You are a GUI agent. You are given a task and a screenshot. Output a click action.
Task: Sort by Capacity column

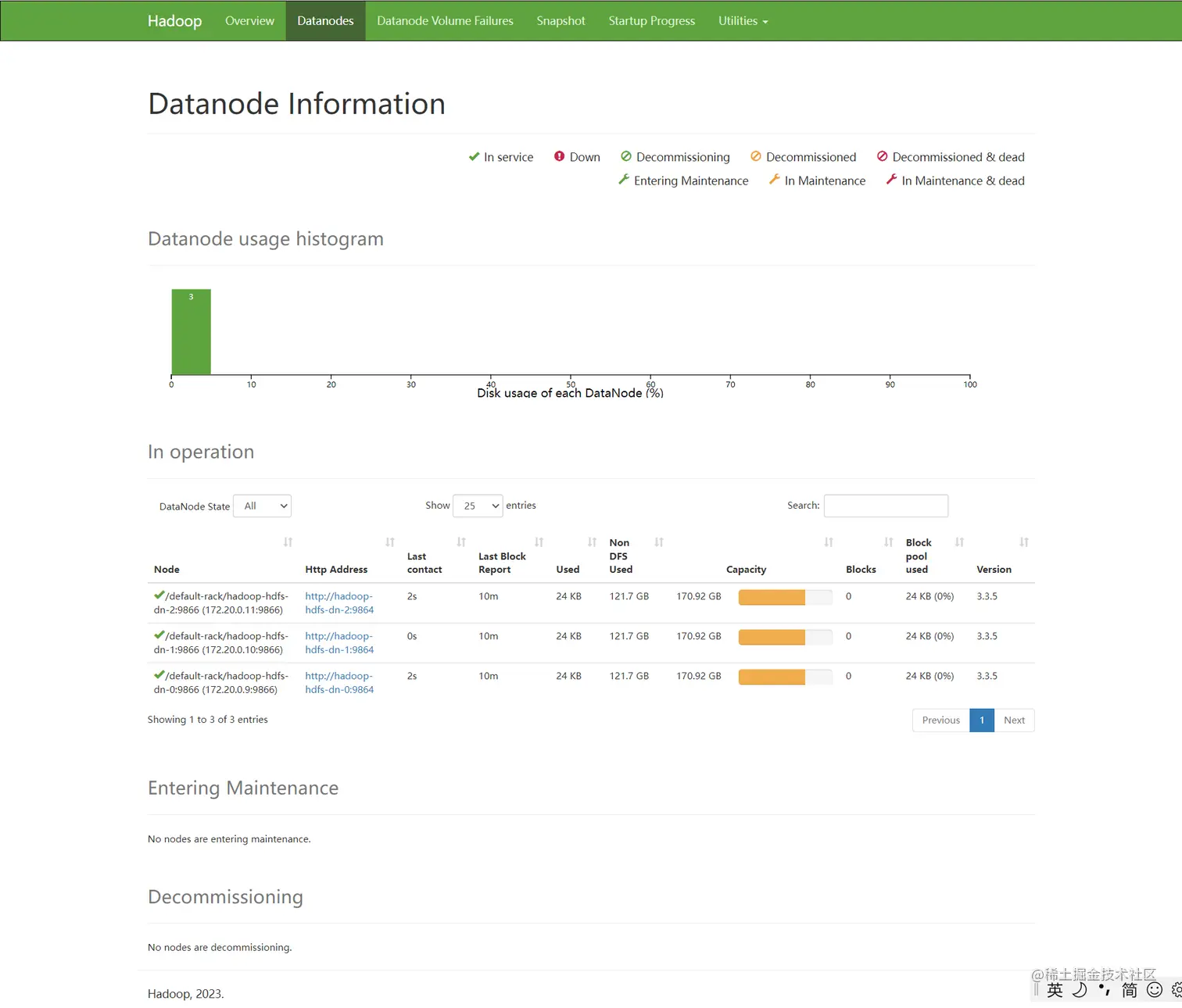click(x=754, y=556)
